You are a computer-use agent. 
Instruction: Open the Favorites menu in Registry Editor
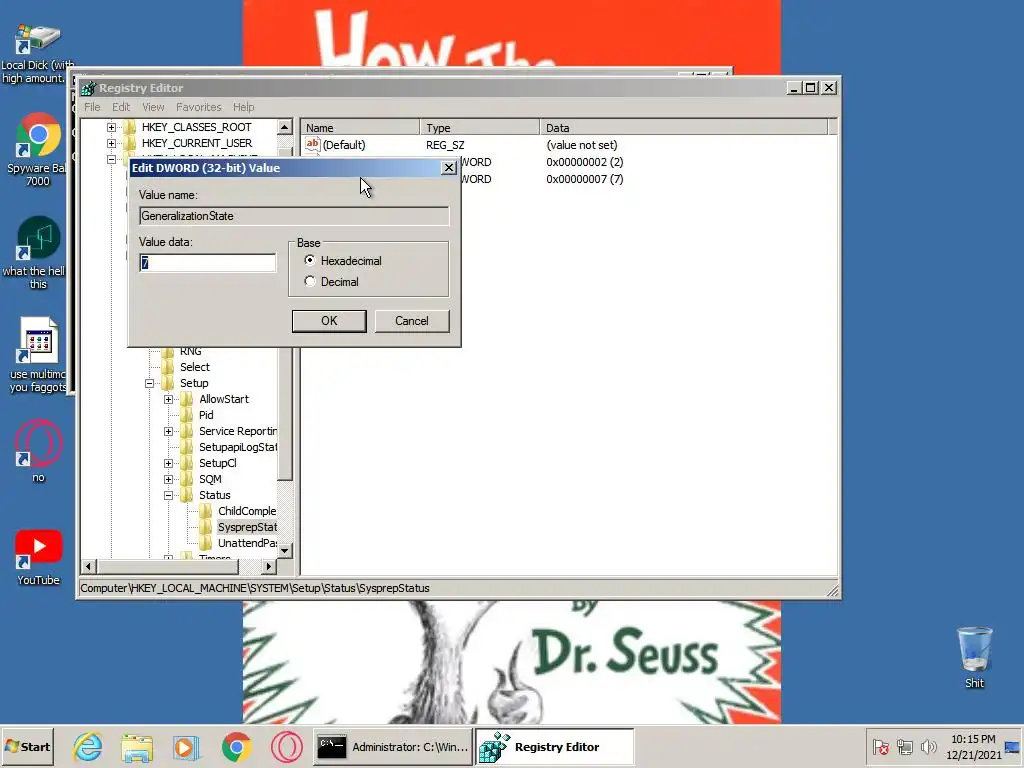[x=199, y=107]
